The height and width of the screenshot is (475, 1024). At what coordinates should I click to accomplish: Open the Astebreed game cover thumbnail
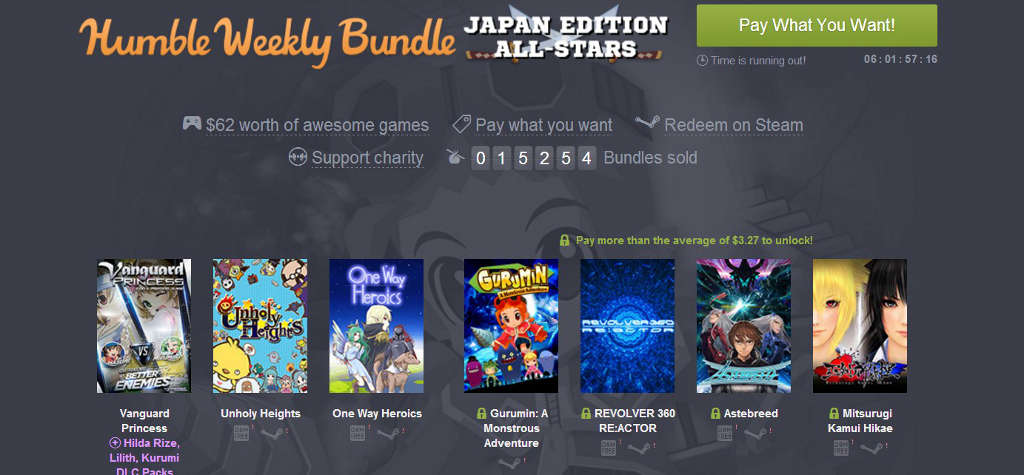coord(743,326)
